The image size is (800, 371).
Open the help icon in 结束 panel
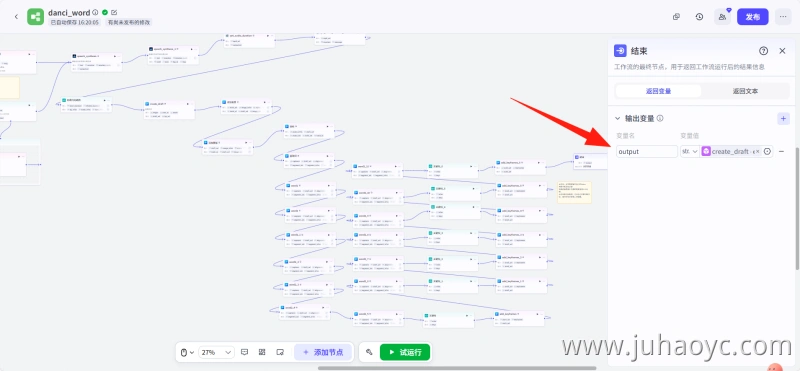tap(763, 51)
